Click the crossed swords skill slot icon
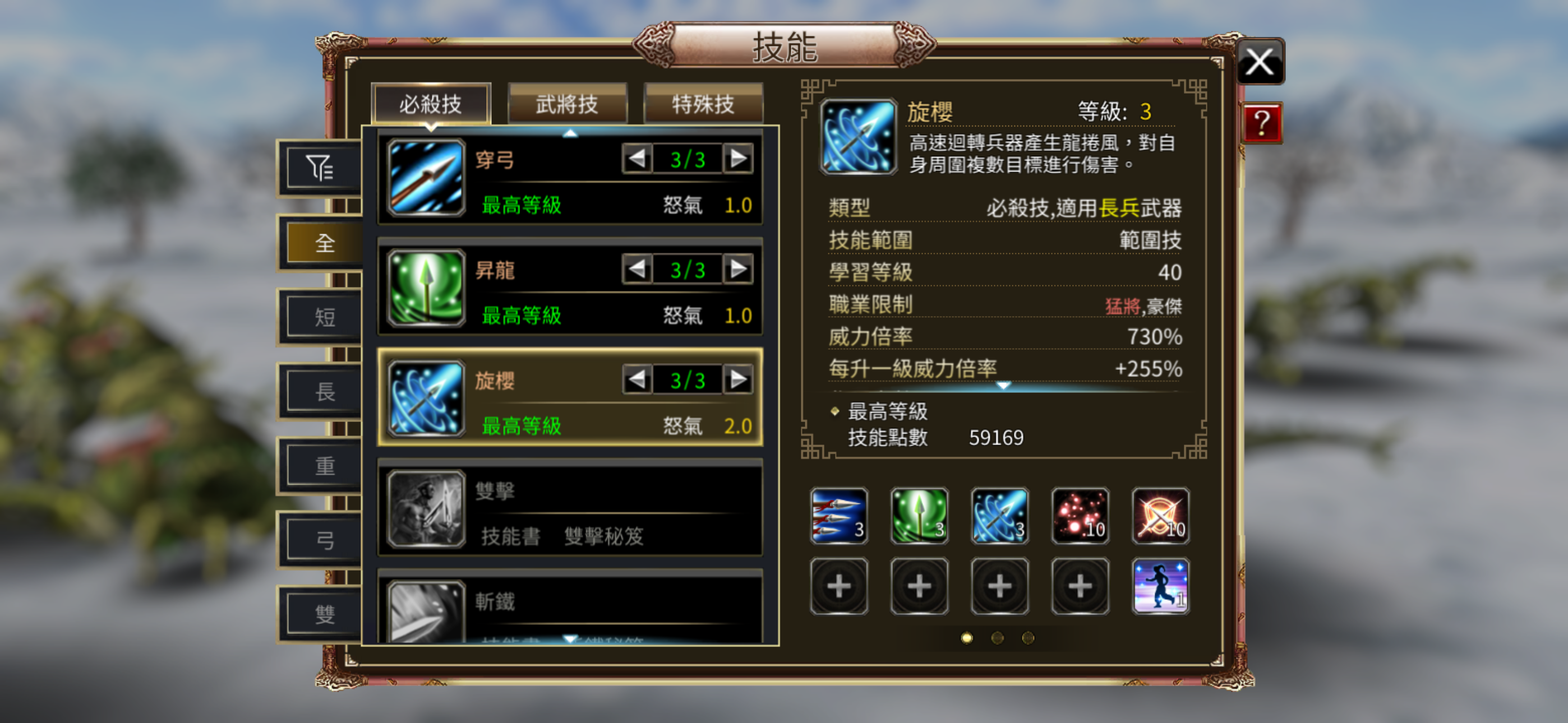The width and height of the screenshot is (1568, 723). click(x=1160, y=516)
